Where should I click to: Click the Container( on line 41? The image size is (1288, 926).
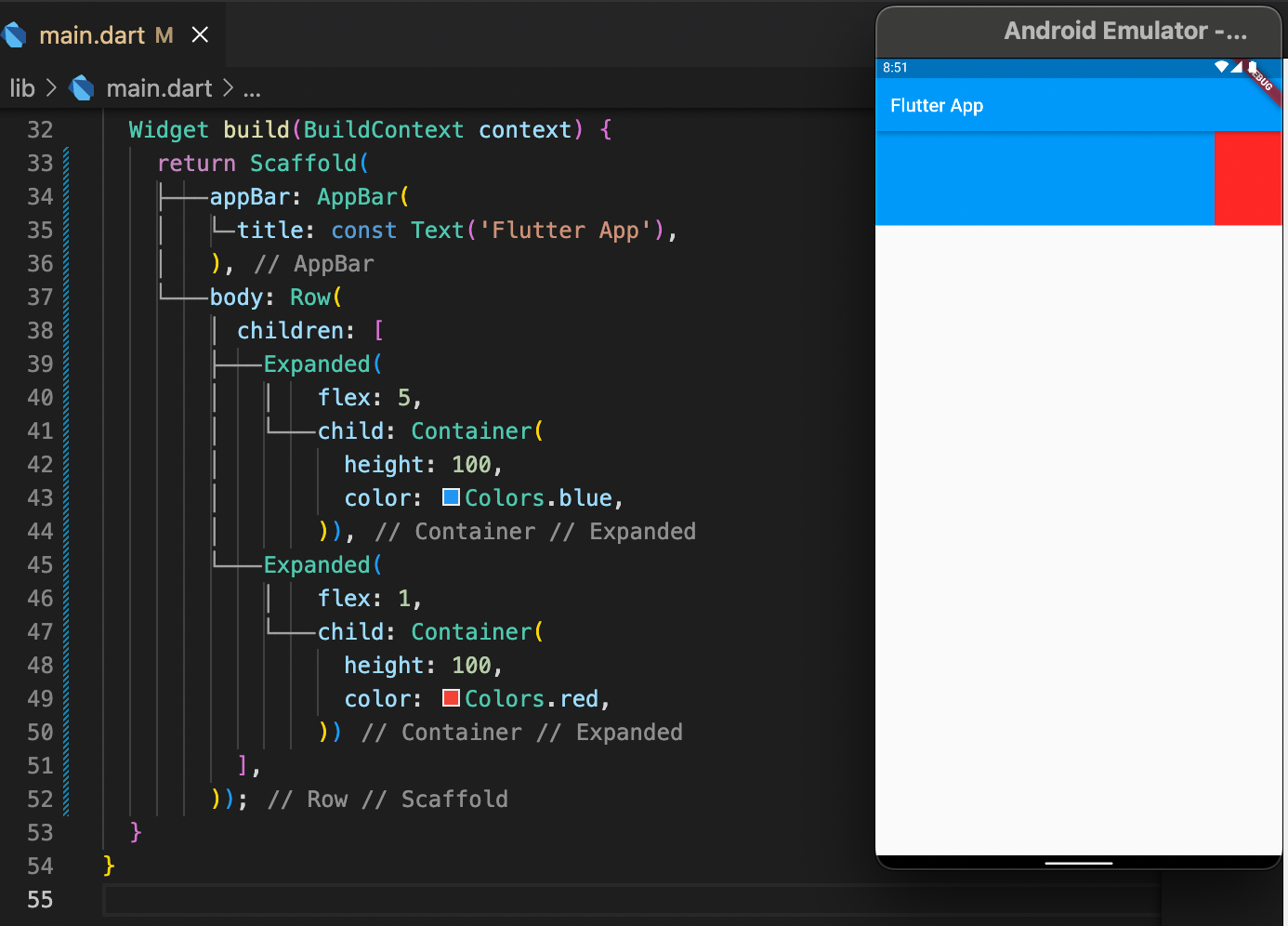point(478,431)
